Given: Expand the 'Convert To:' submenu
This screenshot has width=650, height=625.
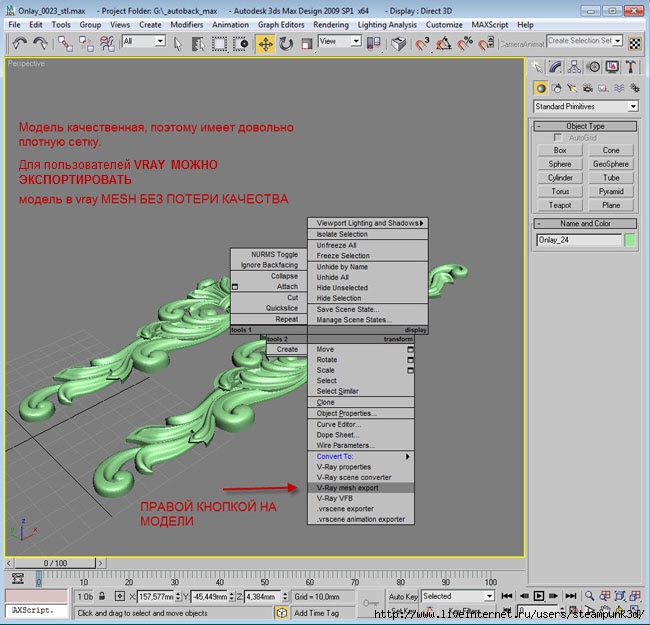Looking at the screenshot, I should click(x=361, y=456).
